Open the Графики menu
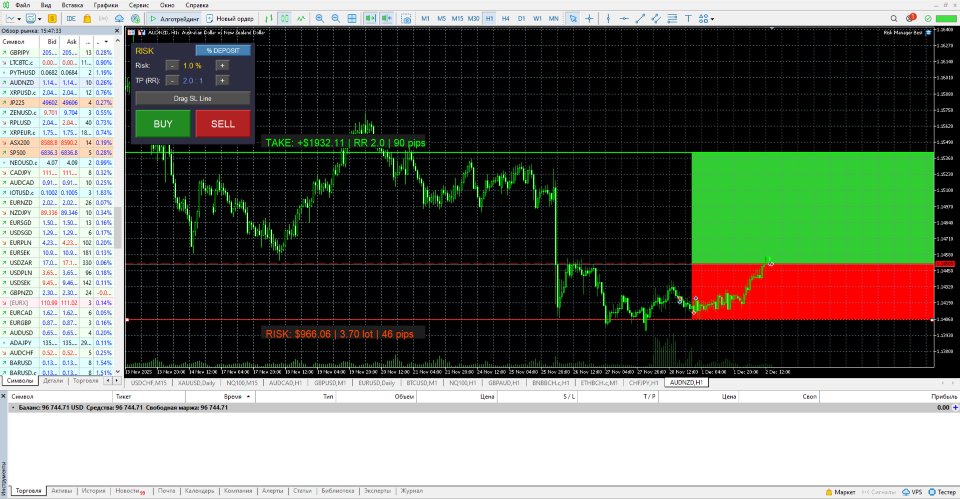The width and height of the screenshot is (960, 499). (x=106, y=5)
